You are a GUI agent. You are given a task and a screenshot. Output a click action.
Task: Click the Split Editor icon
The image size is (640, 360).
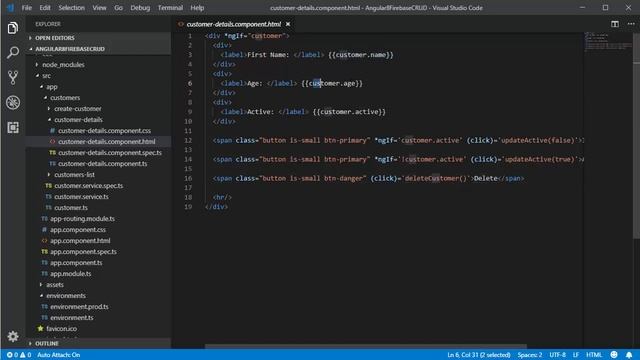tap(615, 24)
